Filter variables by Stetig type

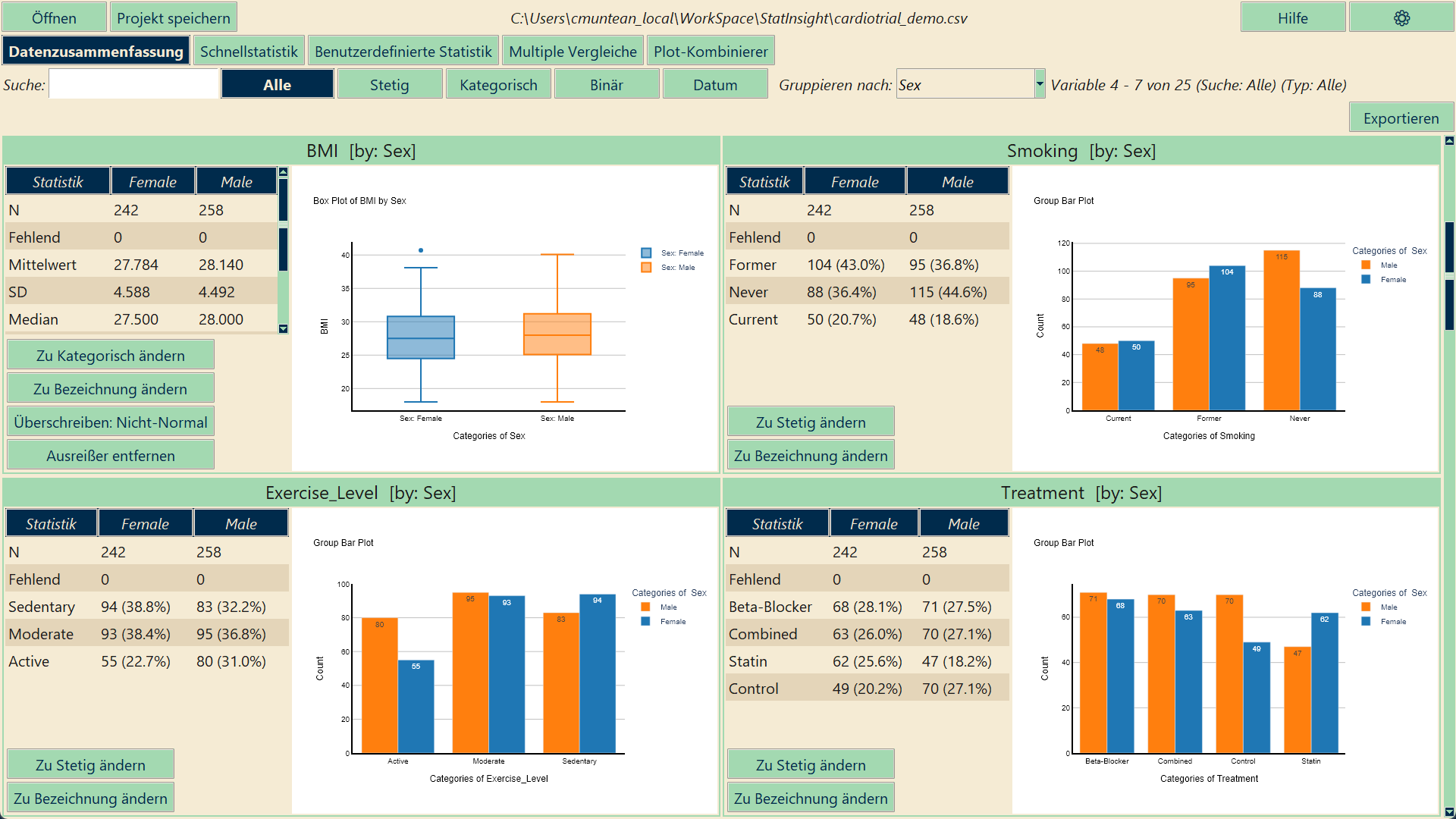390,84
